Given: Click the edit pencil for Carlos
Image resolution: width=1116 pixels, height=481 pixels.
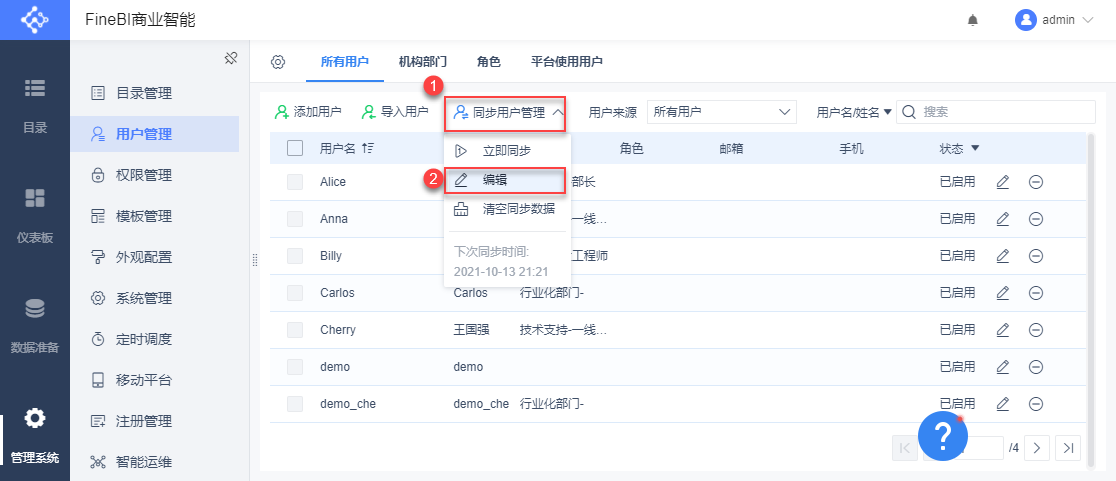Looking at the screenshot, I should click(x=1003, y=293).
